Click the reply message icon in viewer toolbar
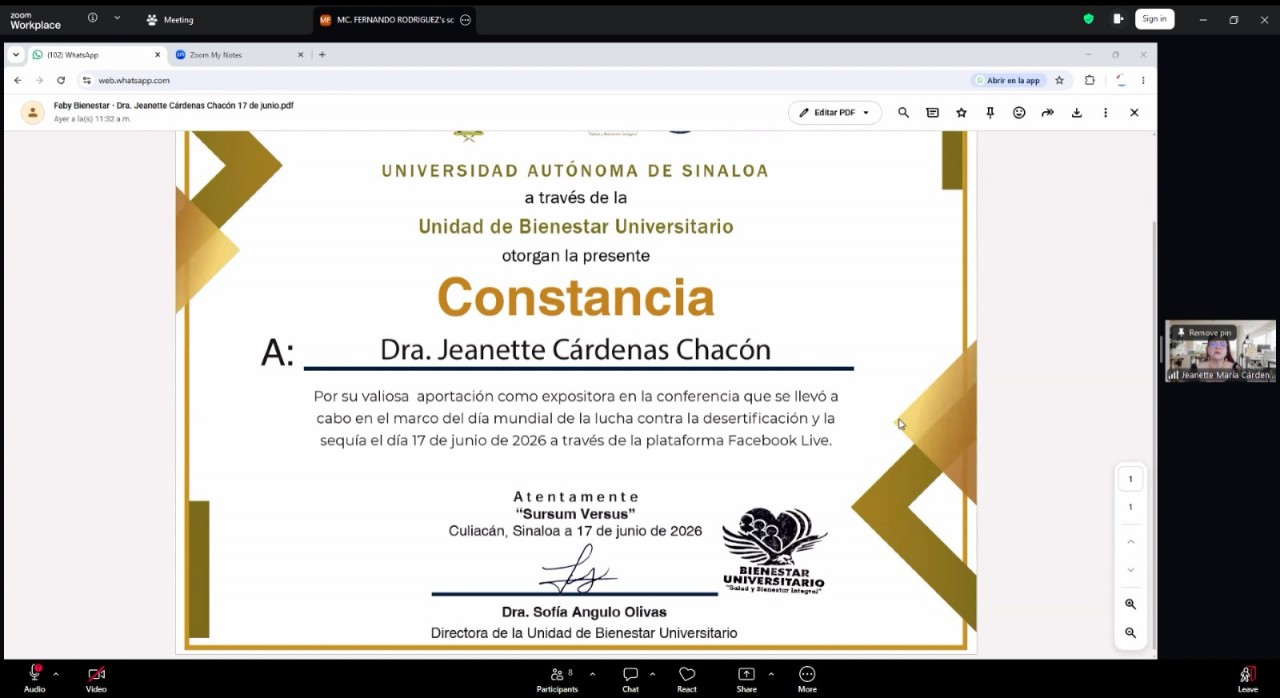The width and height of the screenshot is (1280, 698). [932, 113]
